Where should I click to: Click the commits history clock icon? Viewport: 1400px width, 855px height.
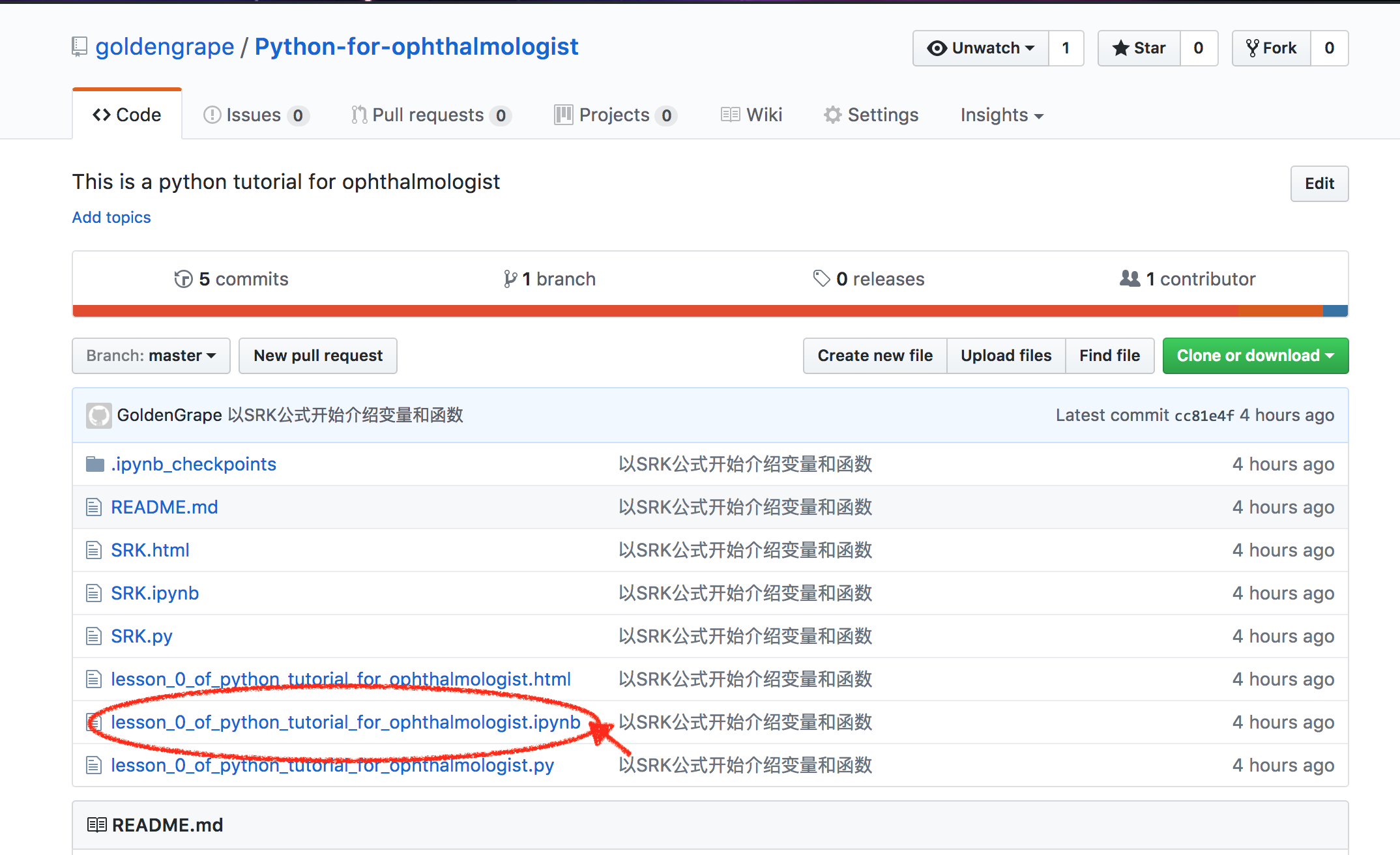tap(183, 279)
